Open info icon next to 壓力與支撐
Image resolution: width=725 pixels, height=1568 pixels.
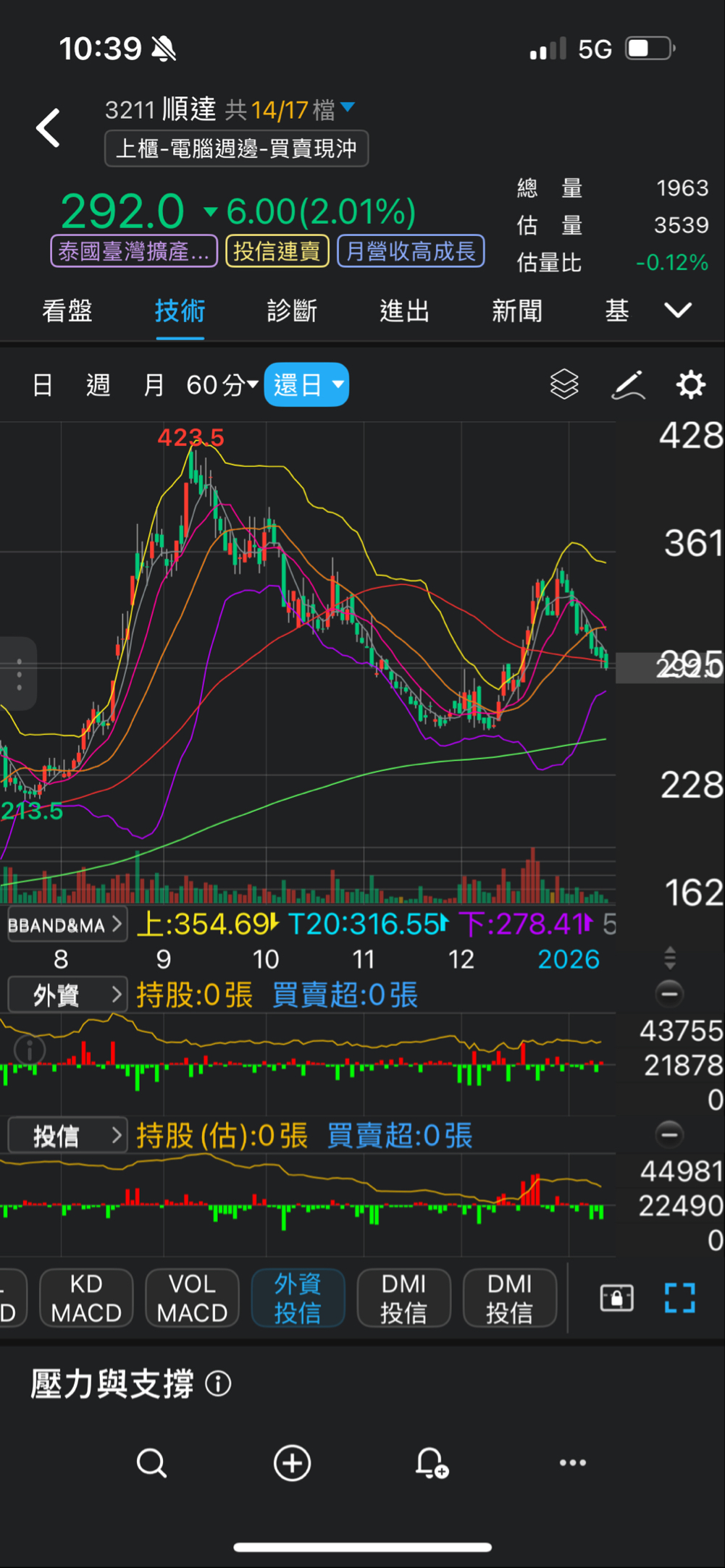pyautogui.click(x=218, y=1384)
